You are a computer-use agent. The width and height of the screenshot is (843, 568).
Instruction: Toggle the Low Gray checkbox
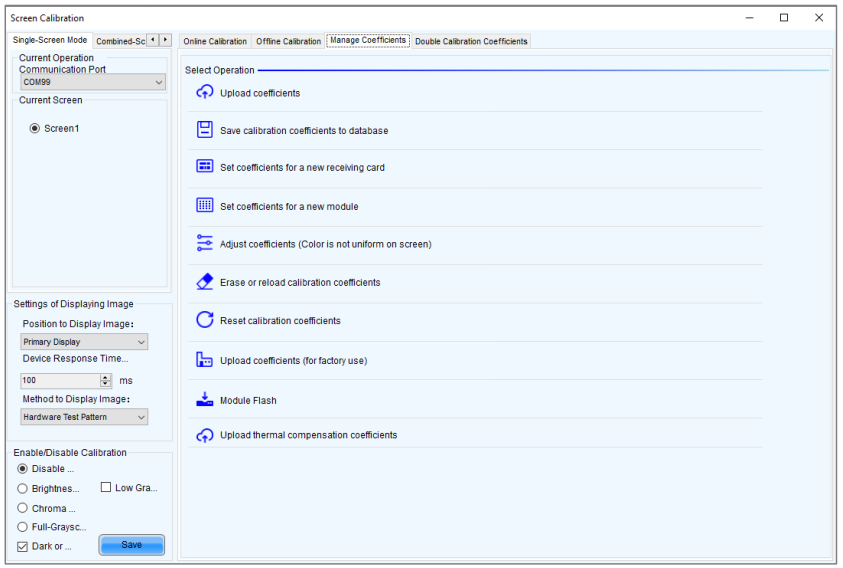pos(106,487)
